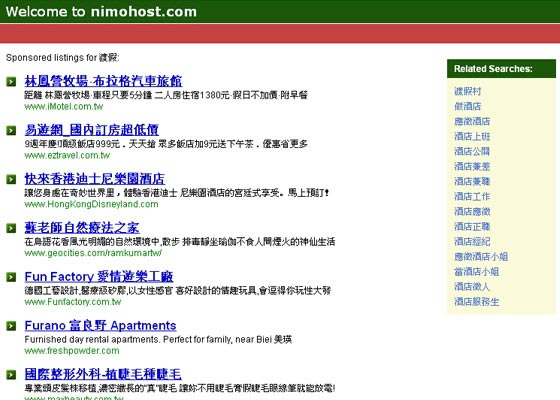Viewport: 560px width, 400px height.
Task: Select related search 酒店服務生
Action: (x=476, y=301)
